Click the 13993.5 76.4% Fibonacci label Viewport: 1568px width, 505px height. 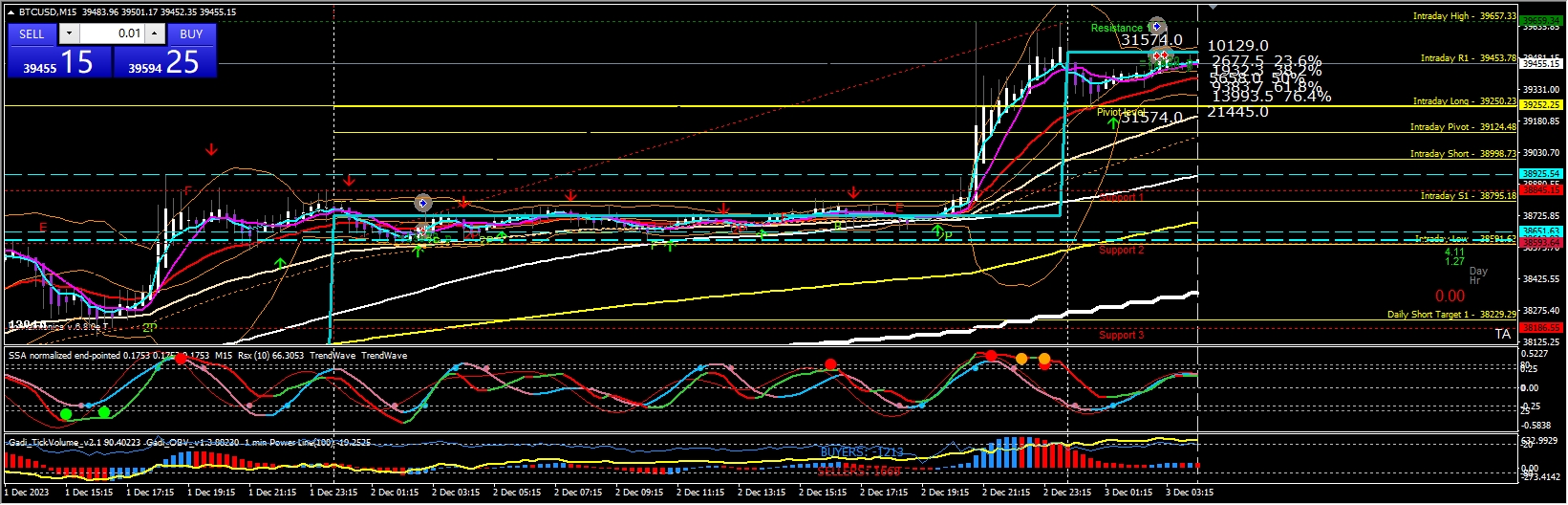tap(1271, 97)
